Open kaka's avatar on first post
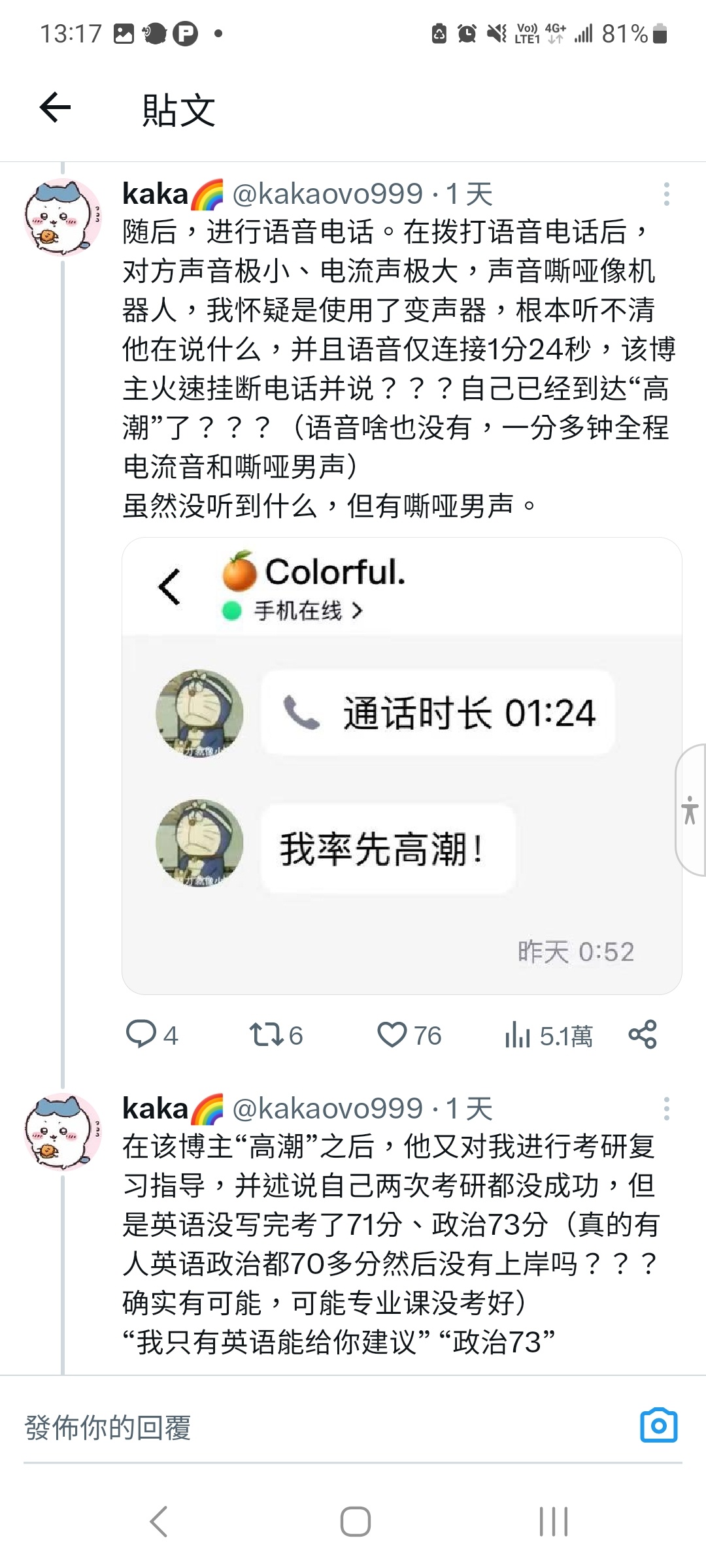The image size is (706, 1568). coord(63,218)
